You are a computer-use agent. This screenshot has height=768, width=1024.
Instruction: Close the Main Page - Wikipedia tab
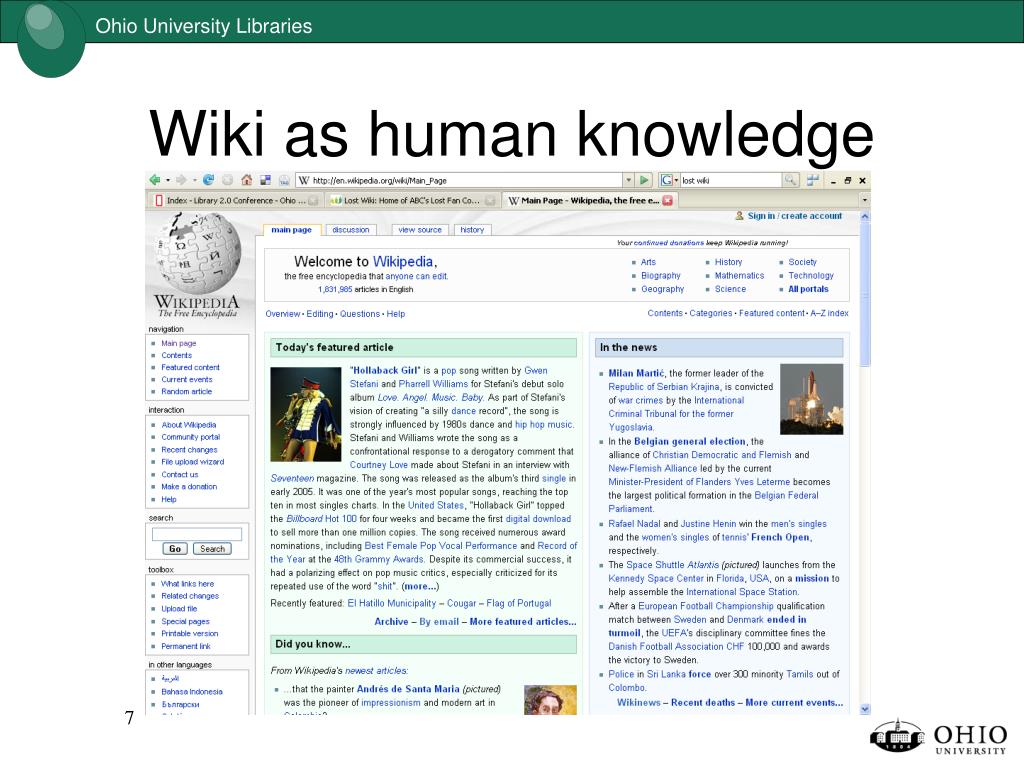pos(667,200)
